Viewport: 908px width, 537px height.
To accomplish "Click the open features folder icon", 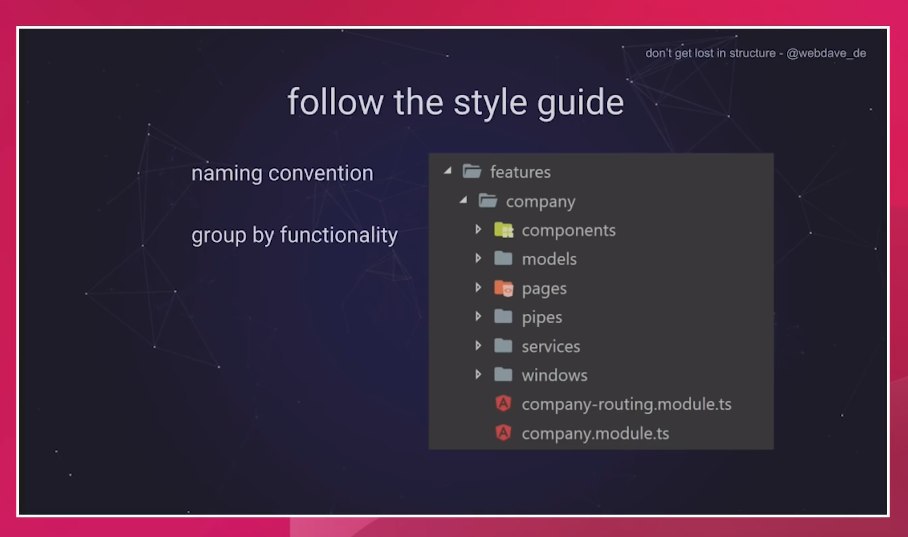I will pos(472,171).
